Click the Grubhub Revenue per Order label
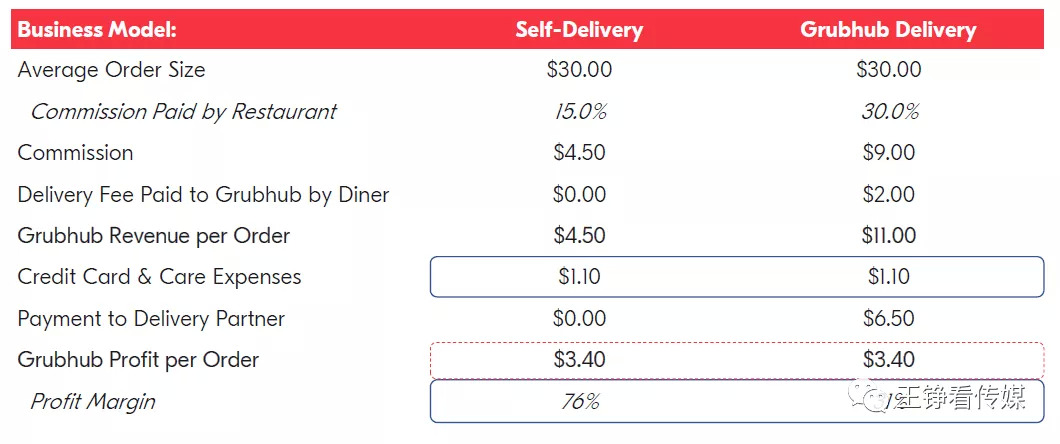This screenshot has height=444, width=1060. (x=154, y=236)
